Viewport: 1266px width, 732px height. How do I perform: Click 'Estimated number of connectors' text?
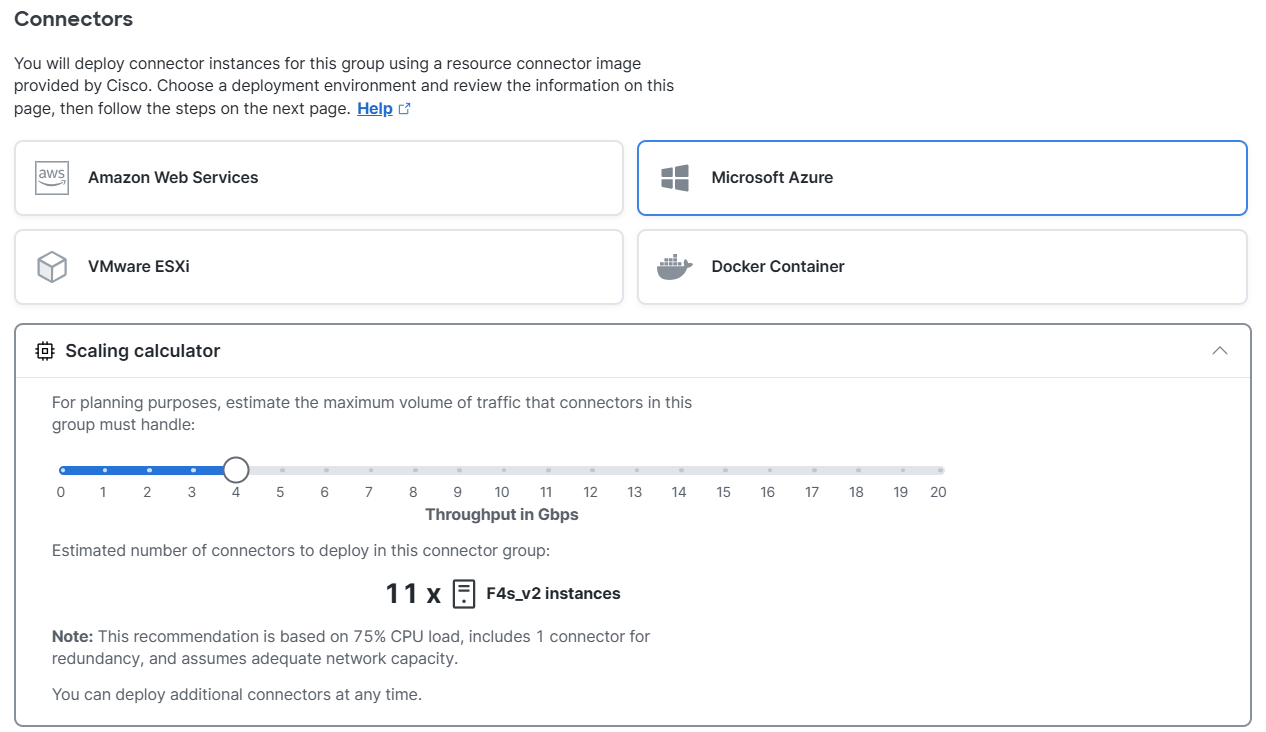[301, 551]
